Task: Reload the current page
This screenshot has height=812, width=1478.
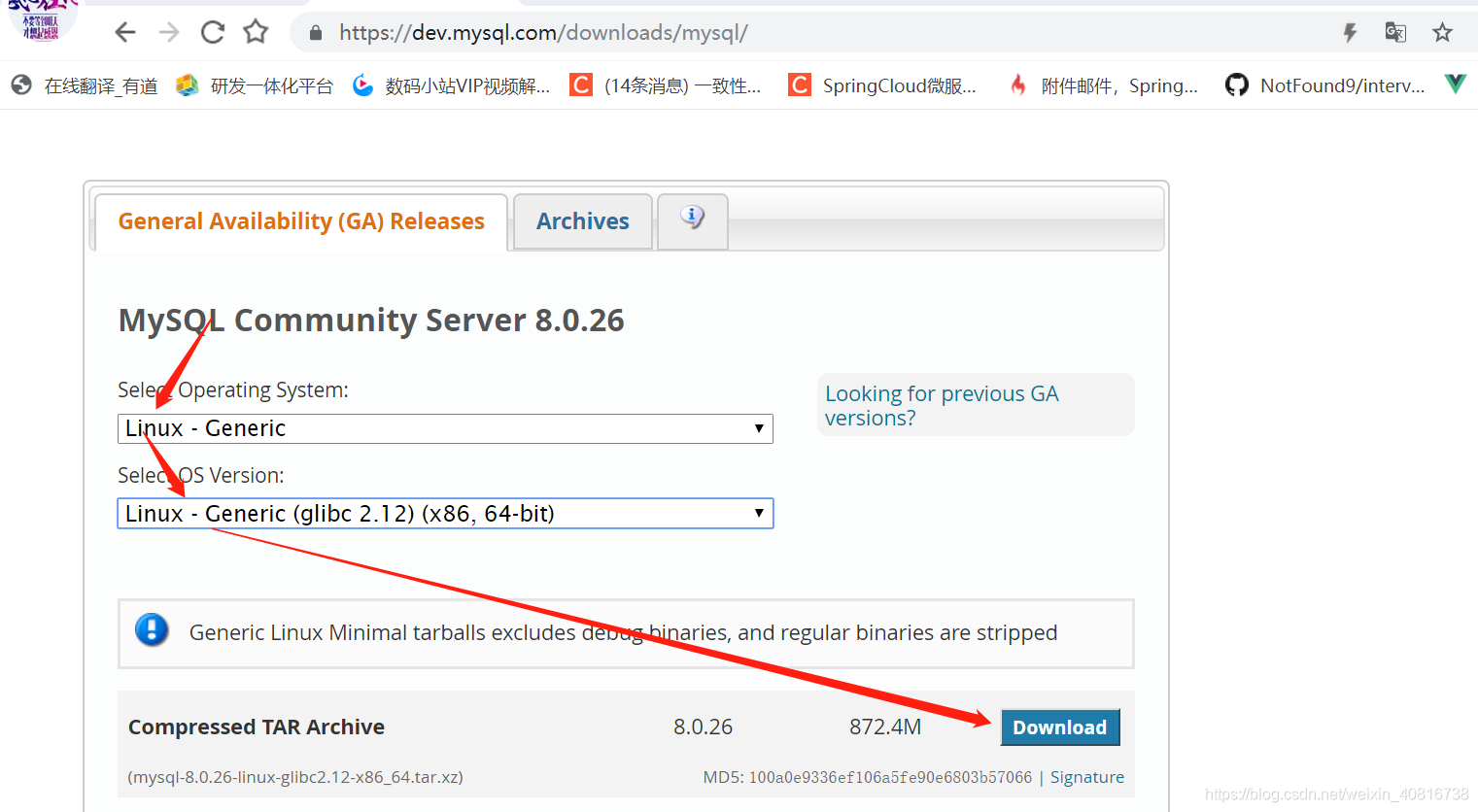Action: click(213, 33)
